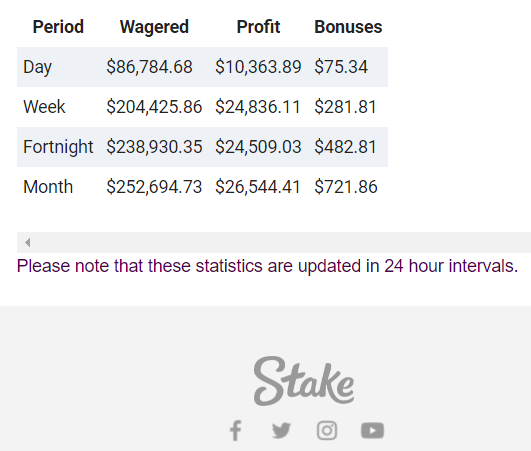Select the Bonuses column header

click(x=348, y=27)
